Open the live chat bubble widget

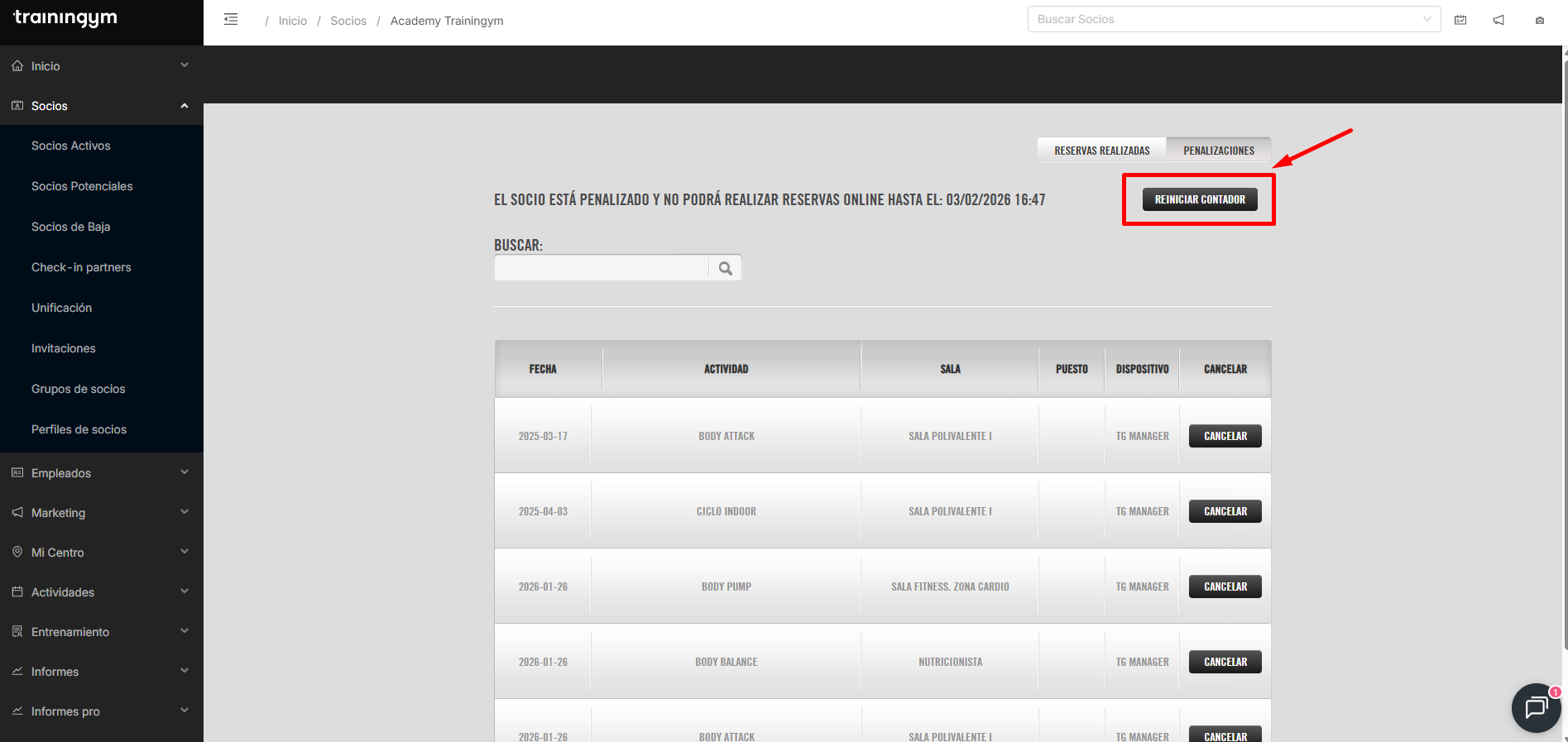(x=1536, y=707)
